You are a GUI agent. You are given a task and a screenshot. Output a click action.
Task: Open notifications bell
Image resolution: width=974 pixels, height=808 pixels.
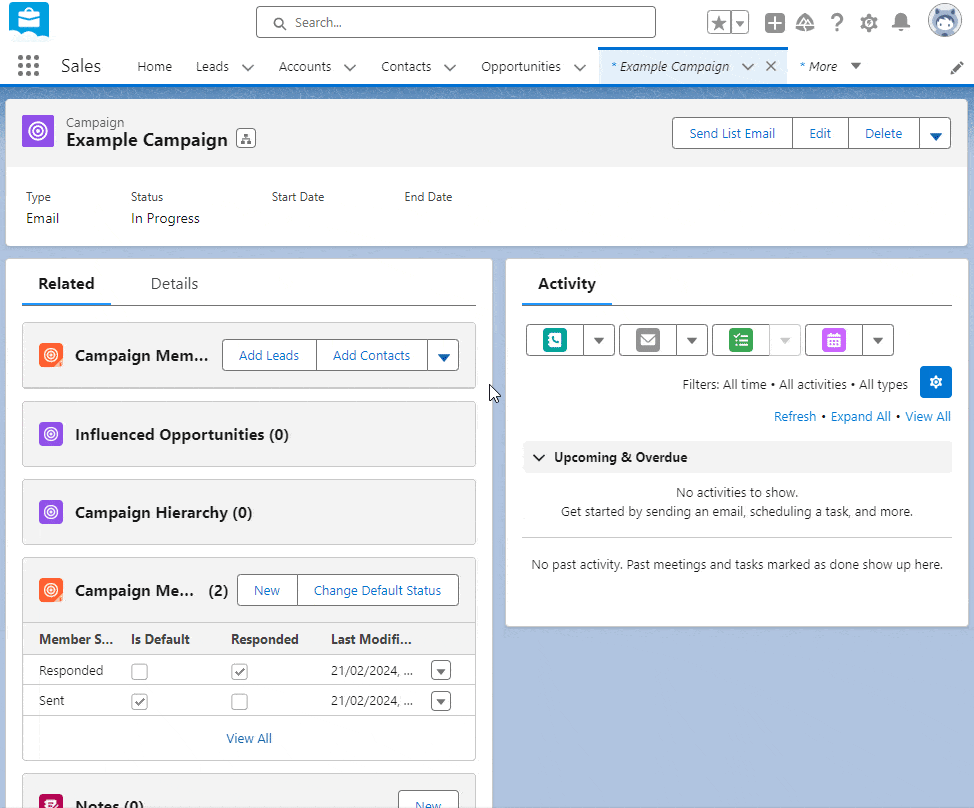tap(901, 23)
